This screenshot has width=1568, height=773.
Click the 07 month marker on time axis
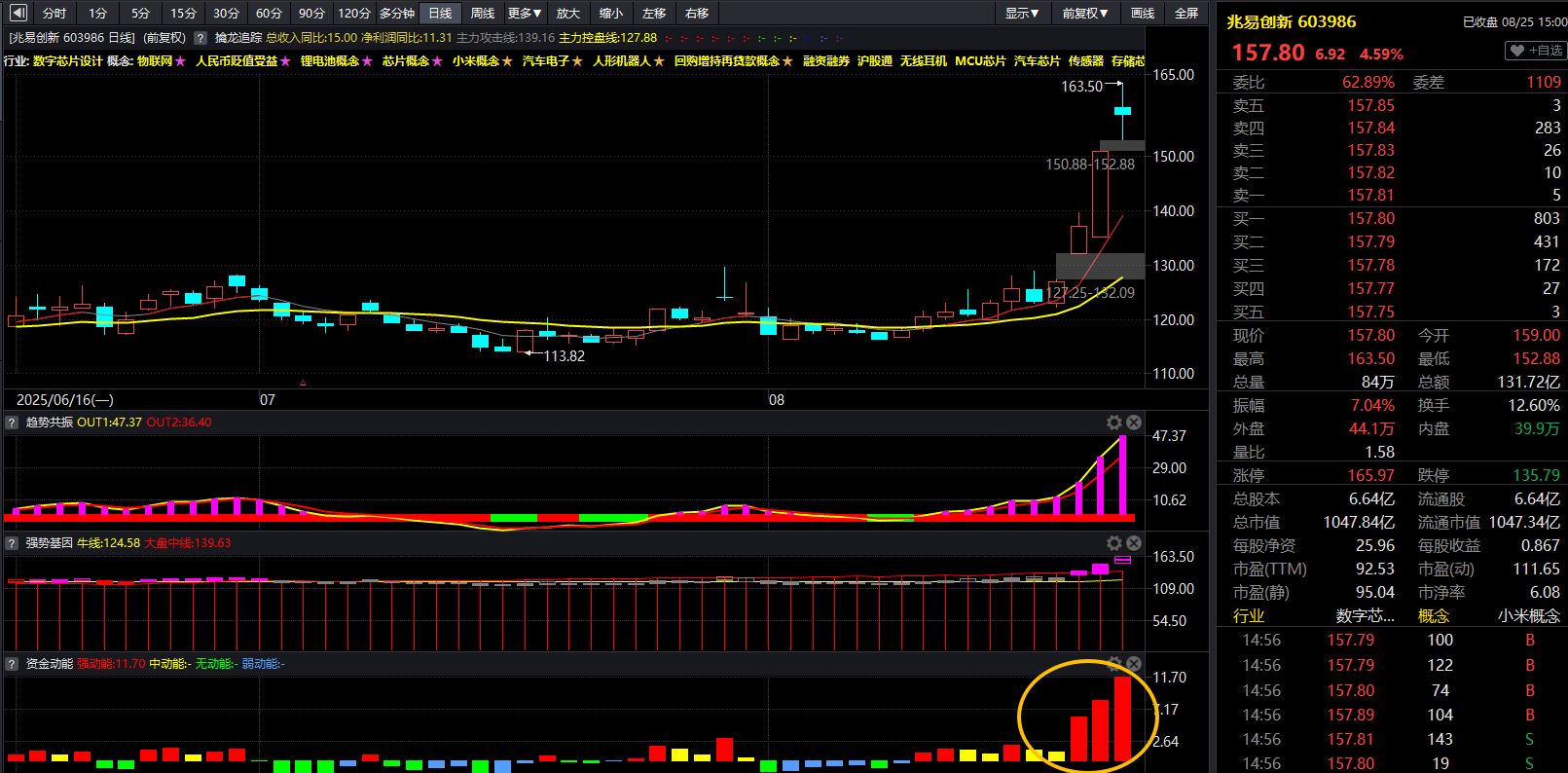coord(268,400)
